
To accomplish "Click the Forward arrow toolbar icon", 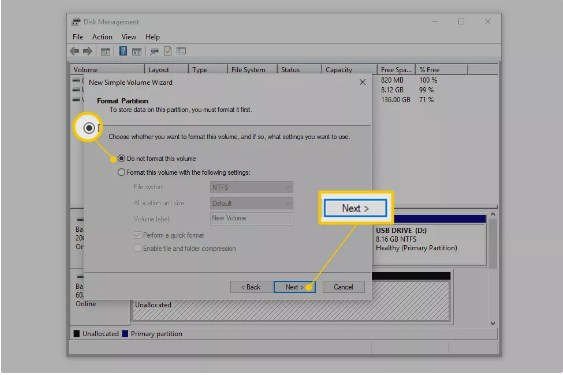I will (x=87, y=51).
